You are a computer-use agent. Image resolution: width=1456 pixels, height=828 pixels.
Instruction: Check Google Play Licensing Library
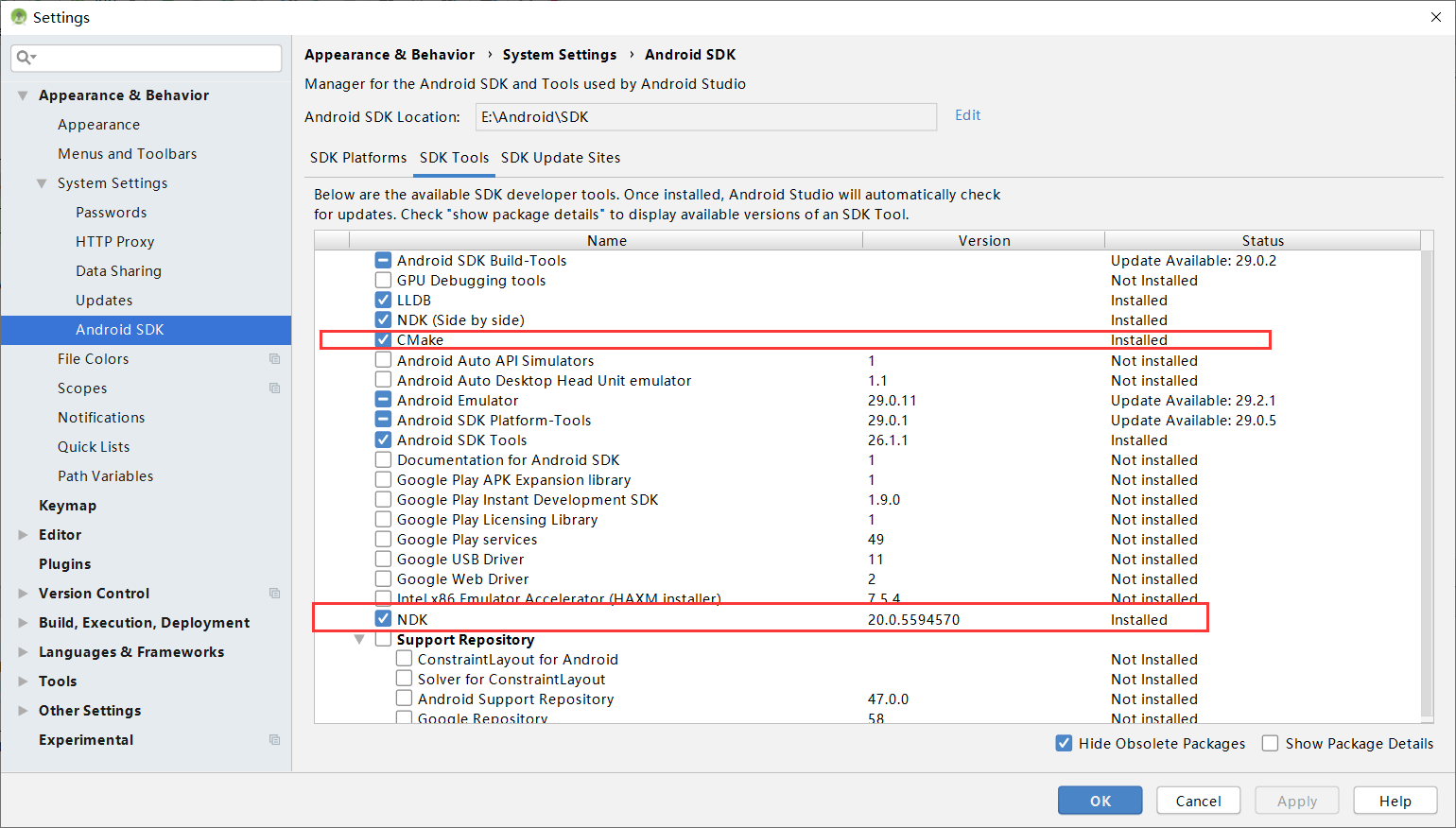[383, 519]
